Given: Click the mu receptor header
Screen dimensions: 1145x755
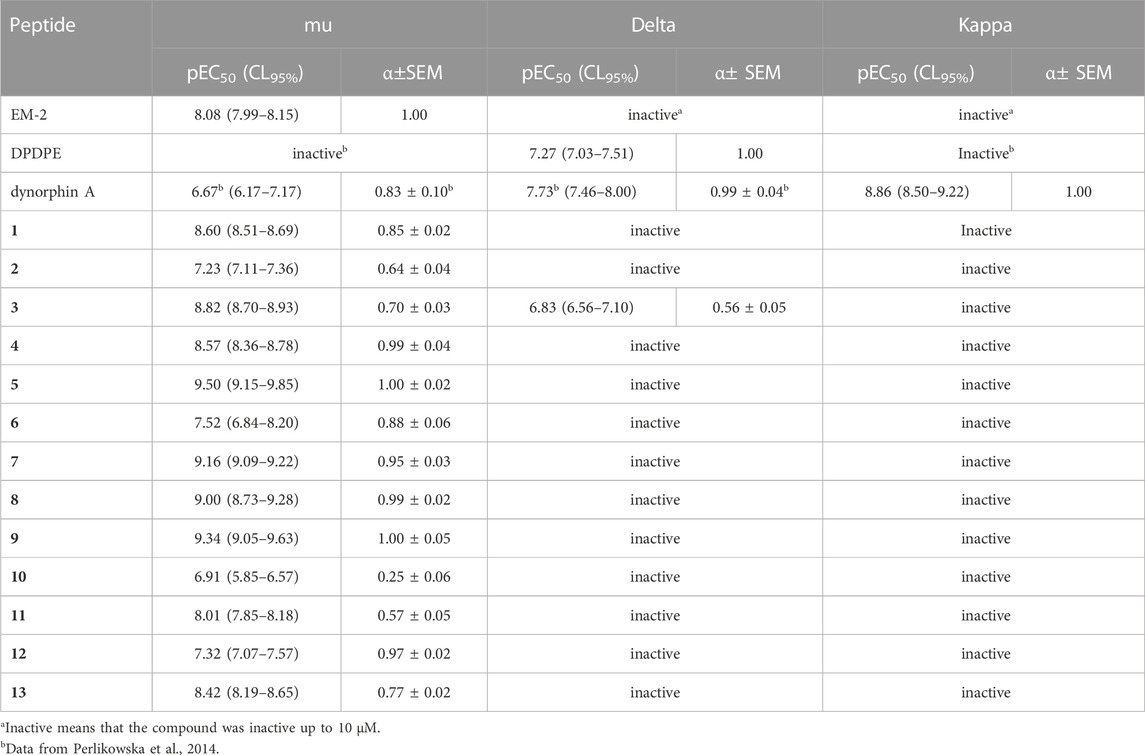Looking at the screenshot, I should click(x=318, y=20).
